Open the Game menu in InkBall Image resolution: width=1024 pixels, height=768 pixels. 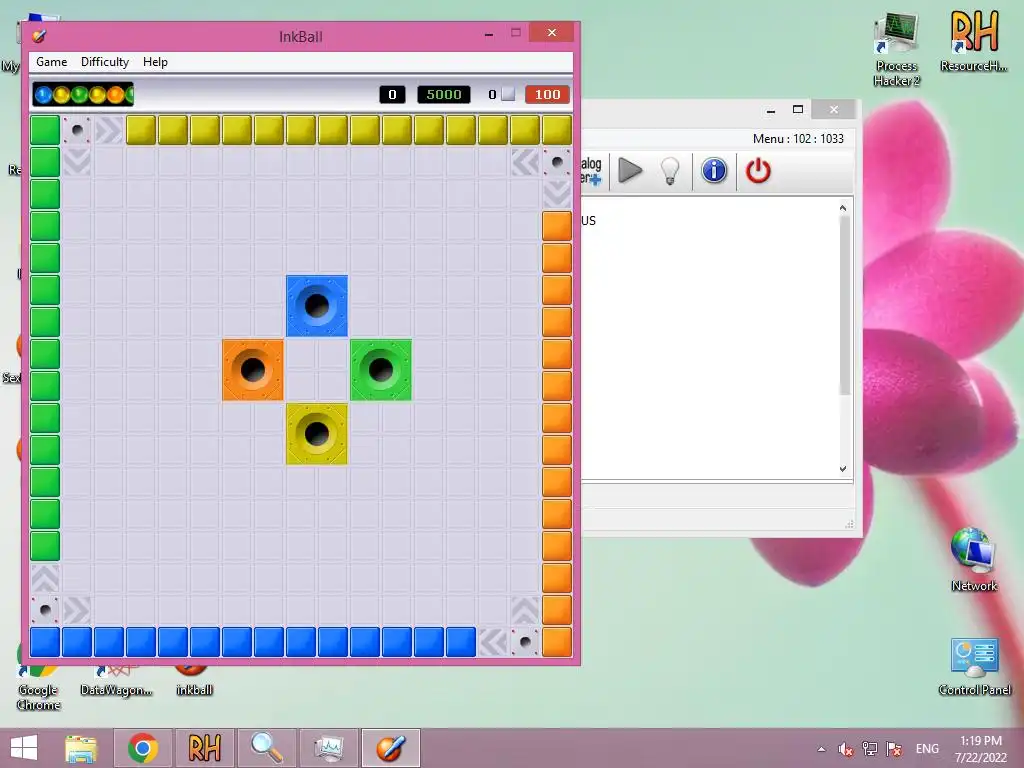pos(52,62)
